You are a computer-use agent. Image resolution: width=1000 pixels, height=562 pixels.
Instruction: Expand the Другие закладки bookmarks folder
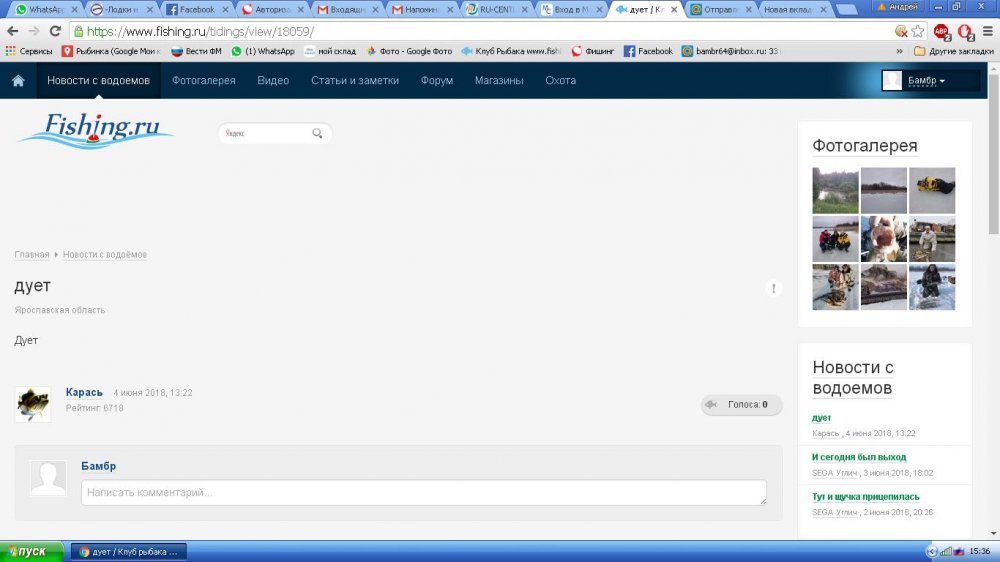[x=949, y=51]
